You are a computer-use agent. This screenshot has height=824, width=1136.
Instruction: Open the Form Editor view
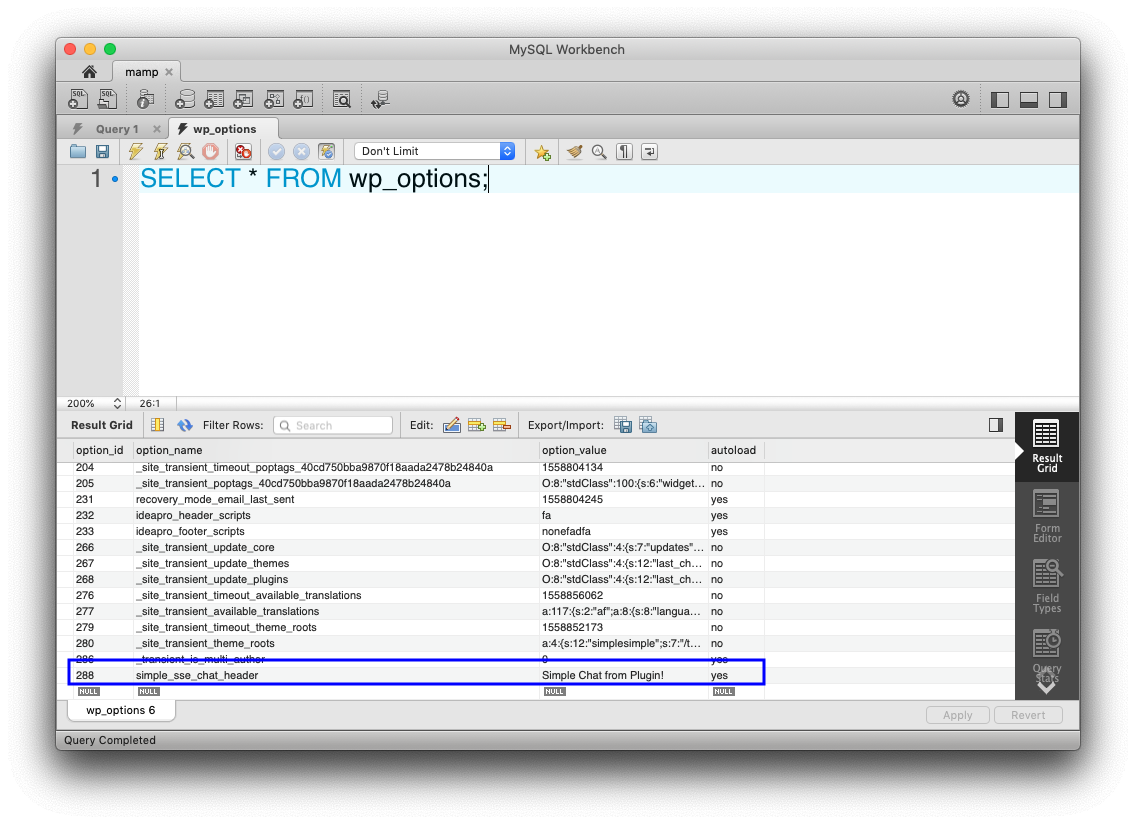coord(1047,517)
